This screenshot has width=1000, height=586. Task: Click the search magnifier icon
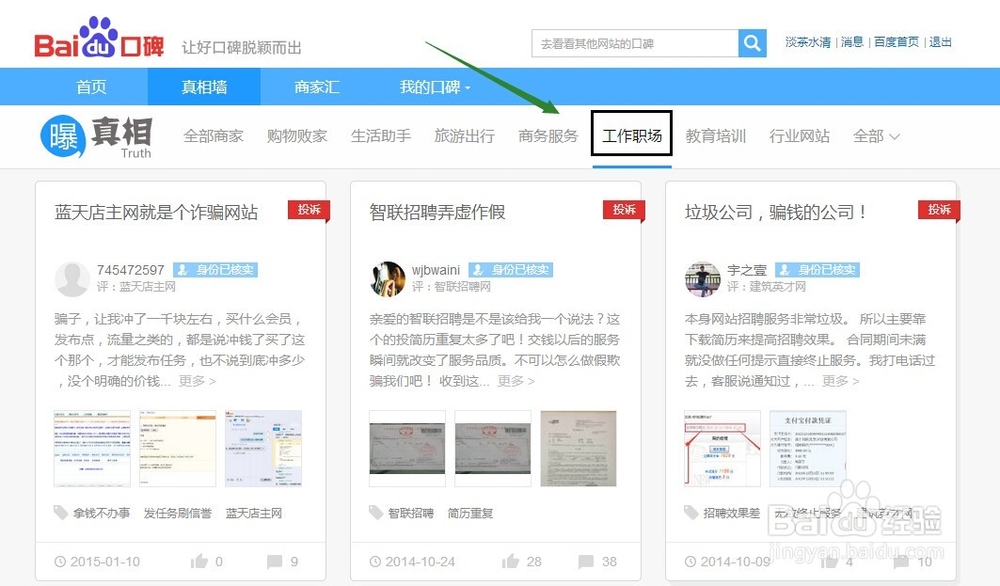tap(751, 44)
